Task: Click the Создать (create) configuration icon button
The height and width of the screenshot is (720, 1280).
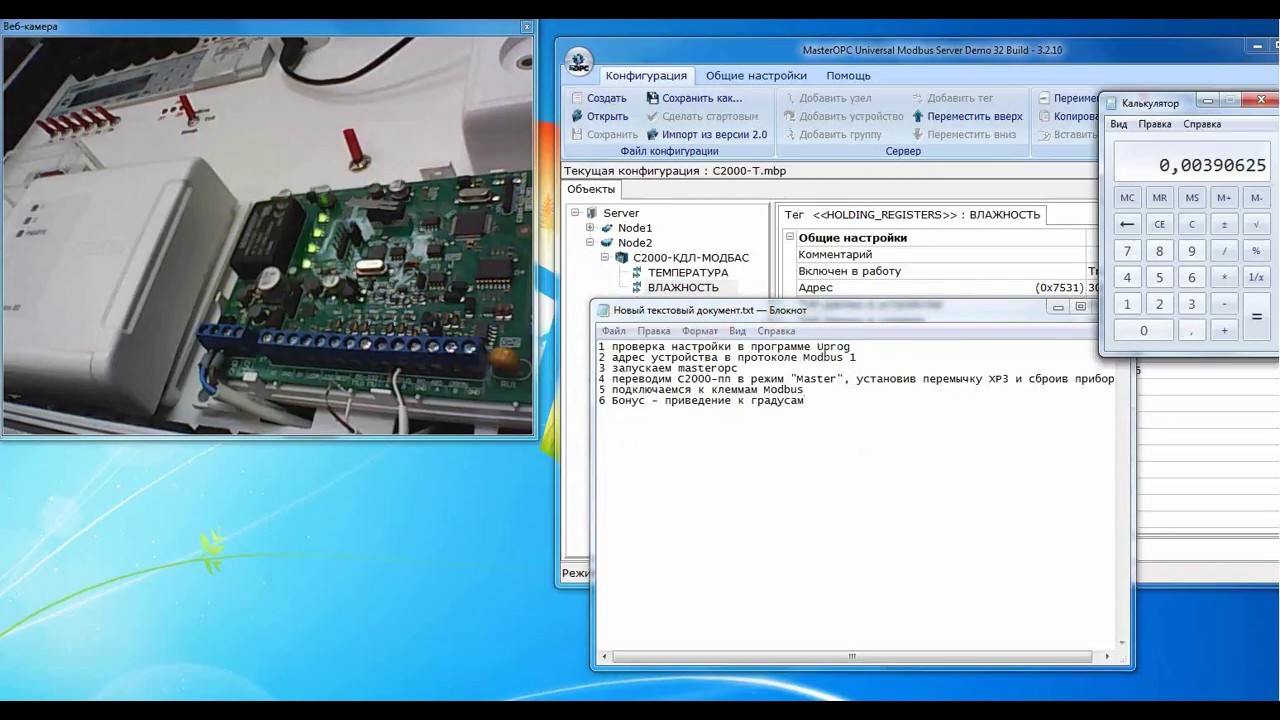Action: point(598,98)
